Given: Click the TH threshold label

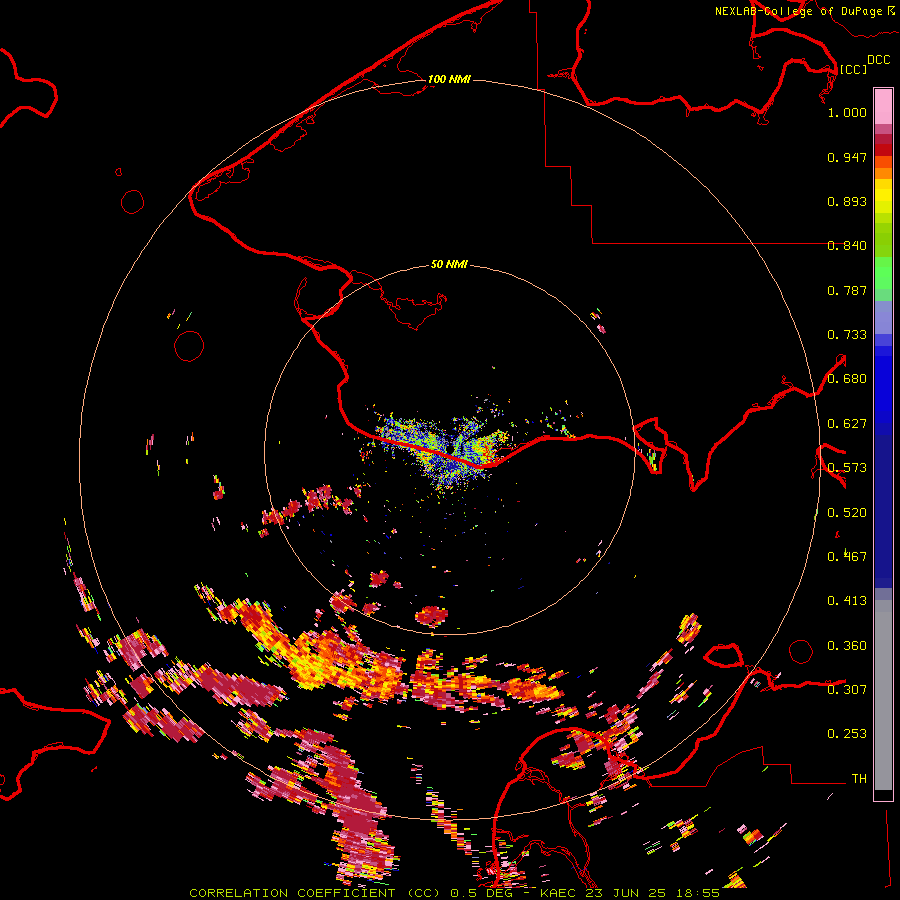Looking at the screenshot, I should [859, 779].
